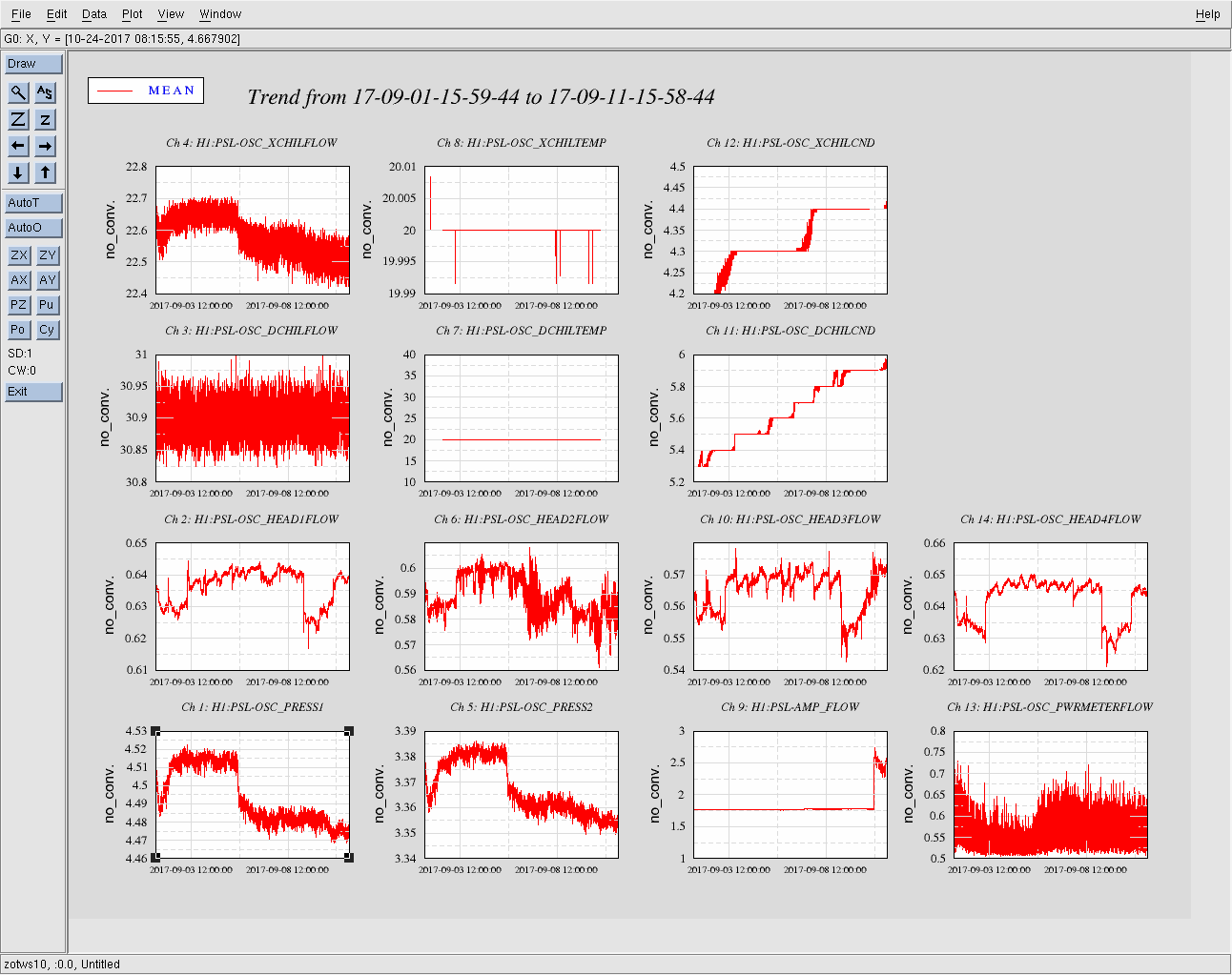Open the File menu
Image resolution: width=1232 pixels, height=975 pixels.
point(21,14)
